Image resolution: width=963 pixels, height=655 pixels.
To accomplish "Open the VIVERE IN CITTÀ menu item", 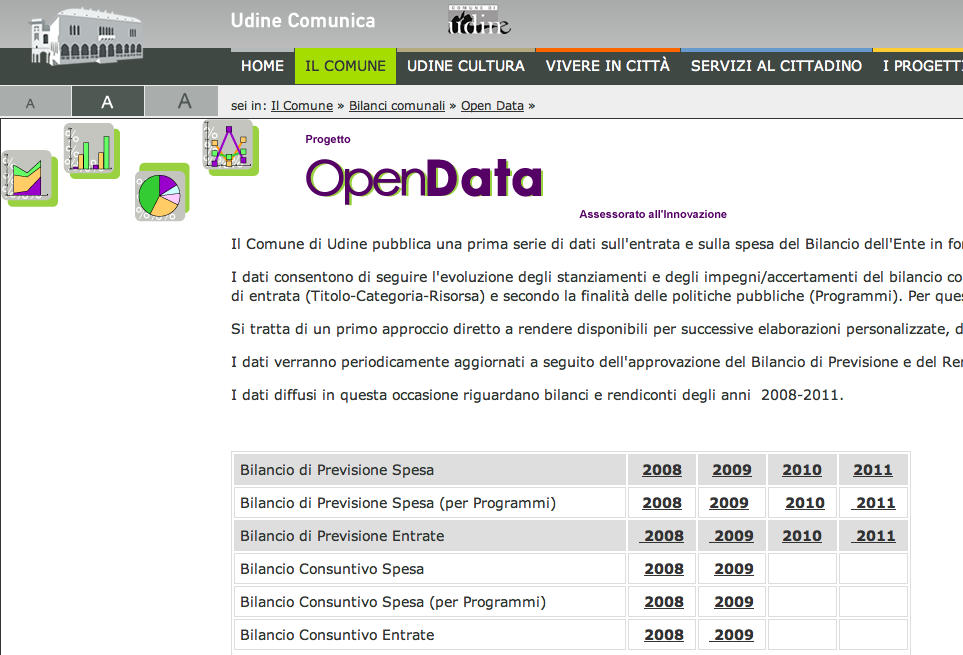I will [x=607, y=66].
